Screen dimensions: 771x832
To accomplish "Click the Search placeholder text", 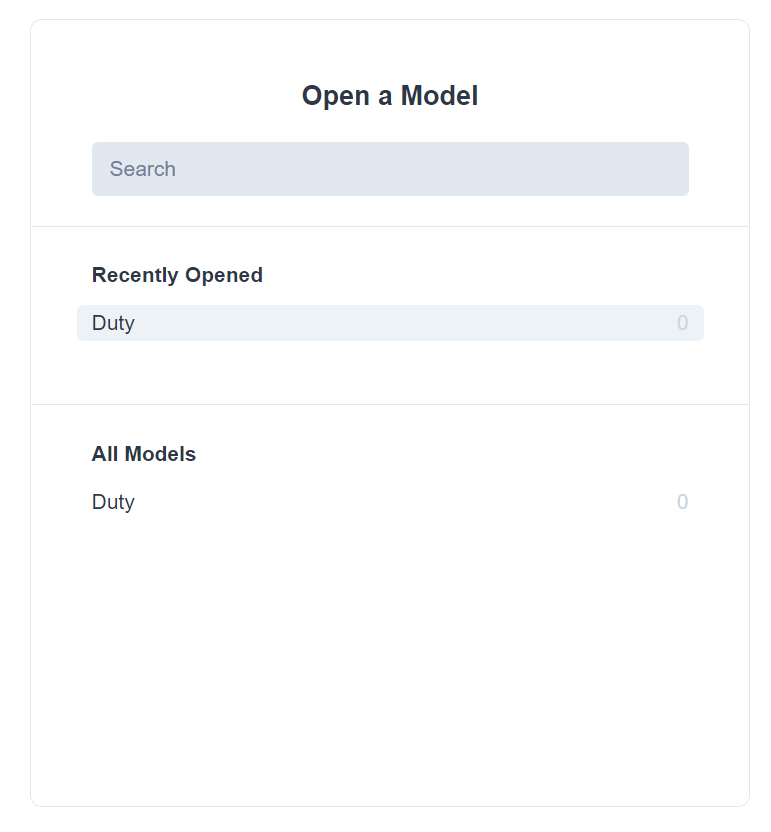I will [142, 169].
